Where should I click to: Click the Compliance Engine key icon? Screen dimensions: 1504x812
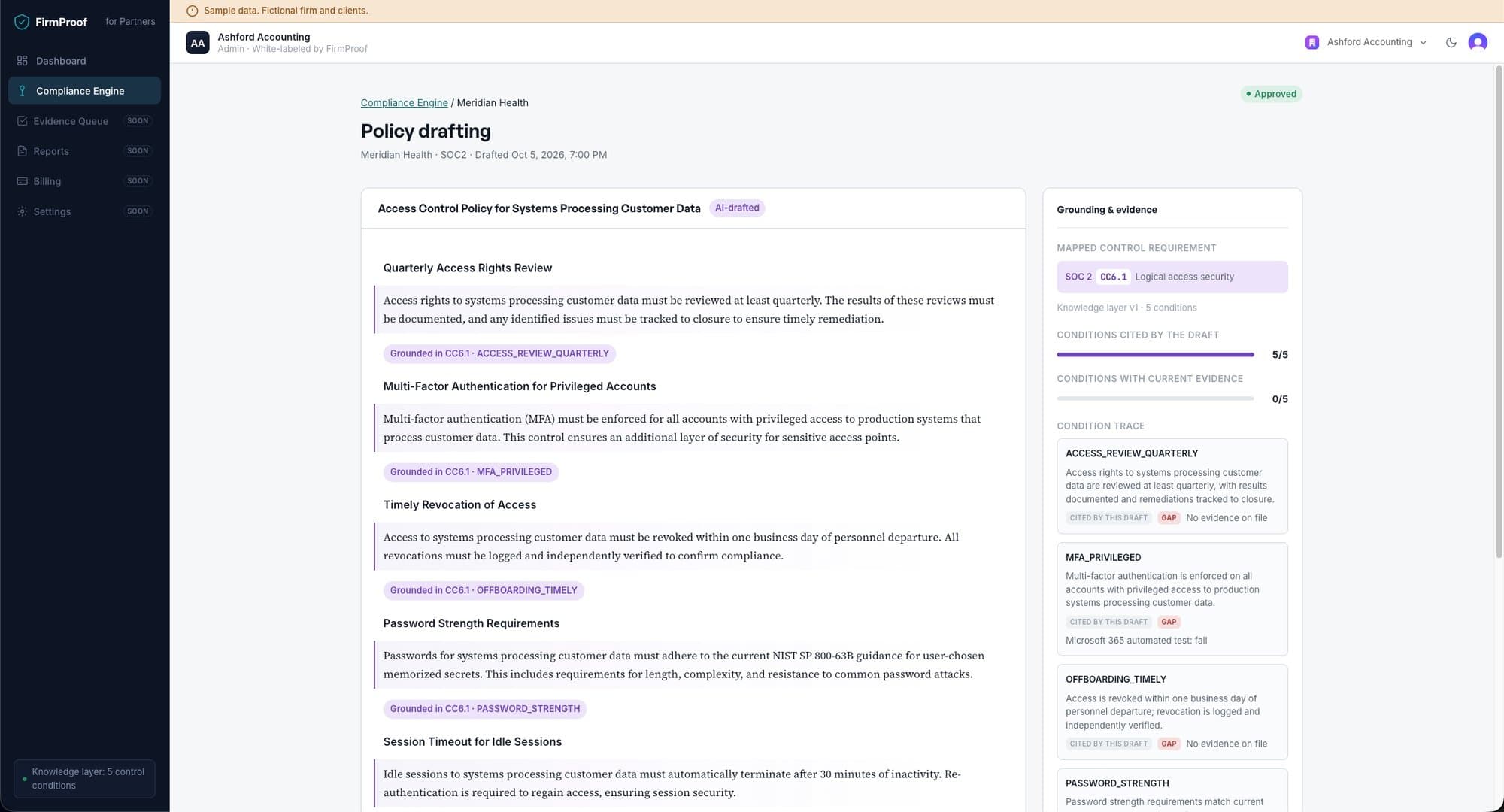pyautogui.click(x=22, y=91)
